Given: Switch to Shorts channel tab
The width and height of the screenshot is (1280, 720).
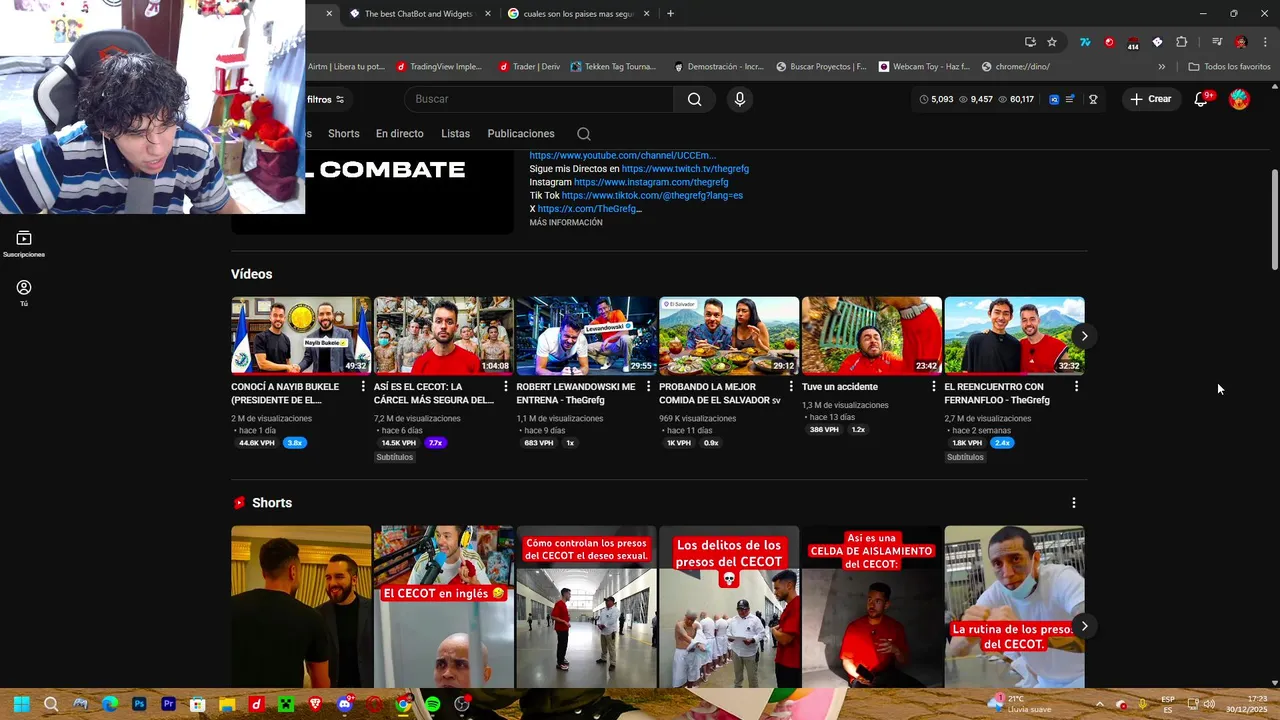Looking at the screenshot, I should click(x=343, y=134).
